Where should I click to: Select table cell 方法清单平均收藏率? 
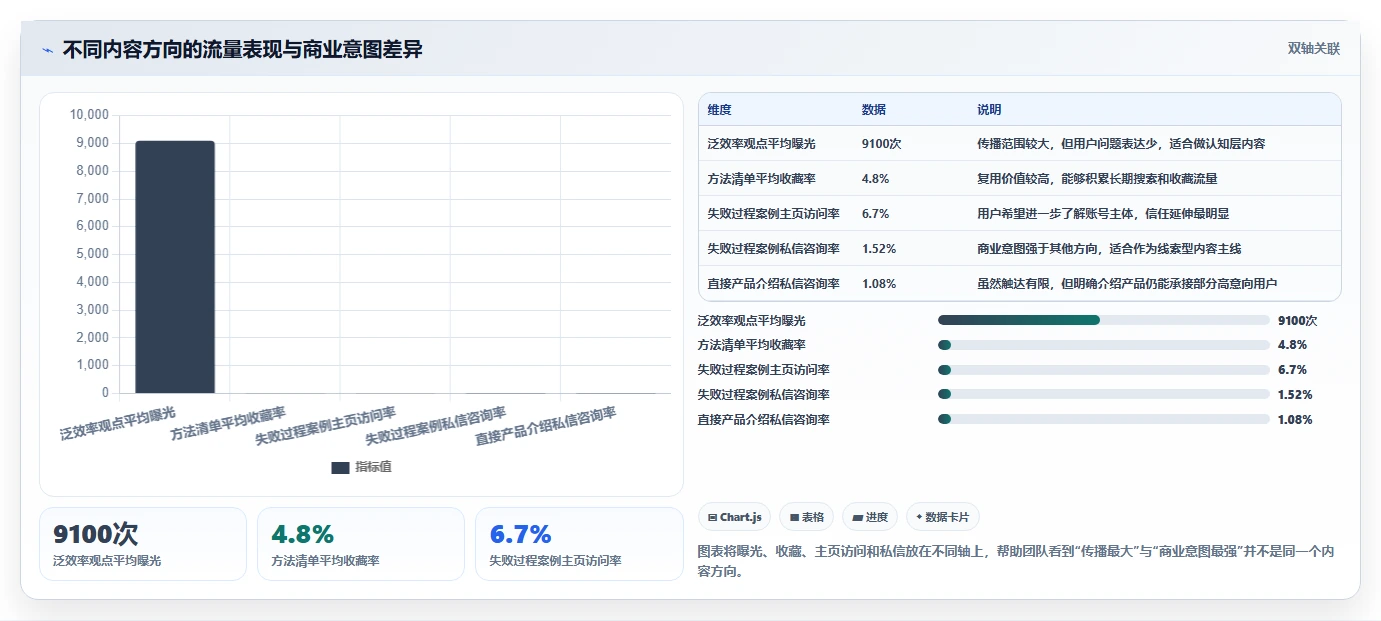coord(761,179)
